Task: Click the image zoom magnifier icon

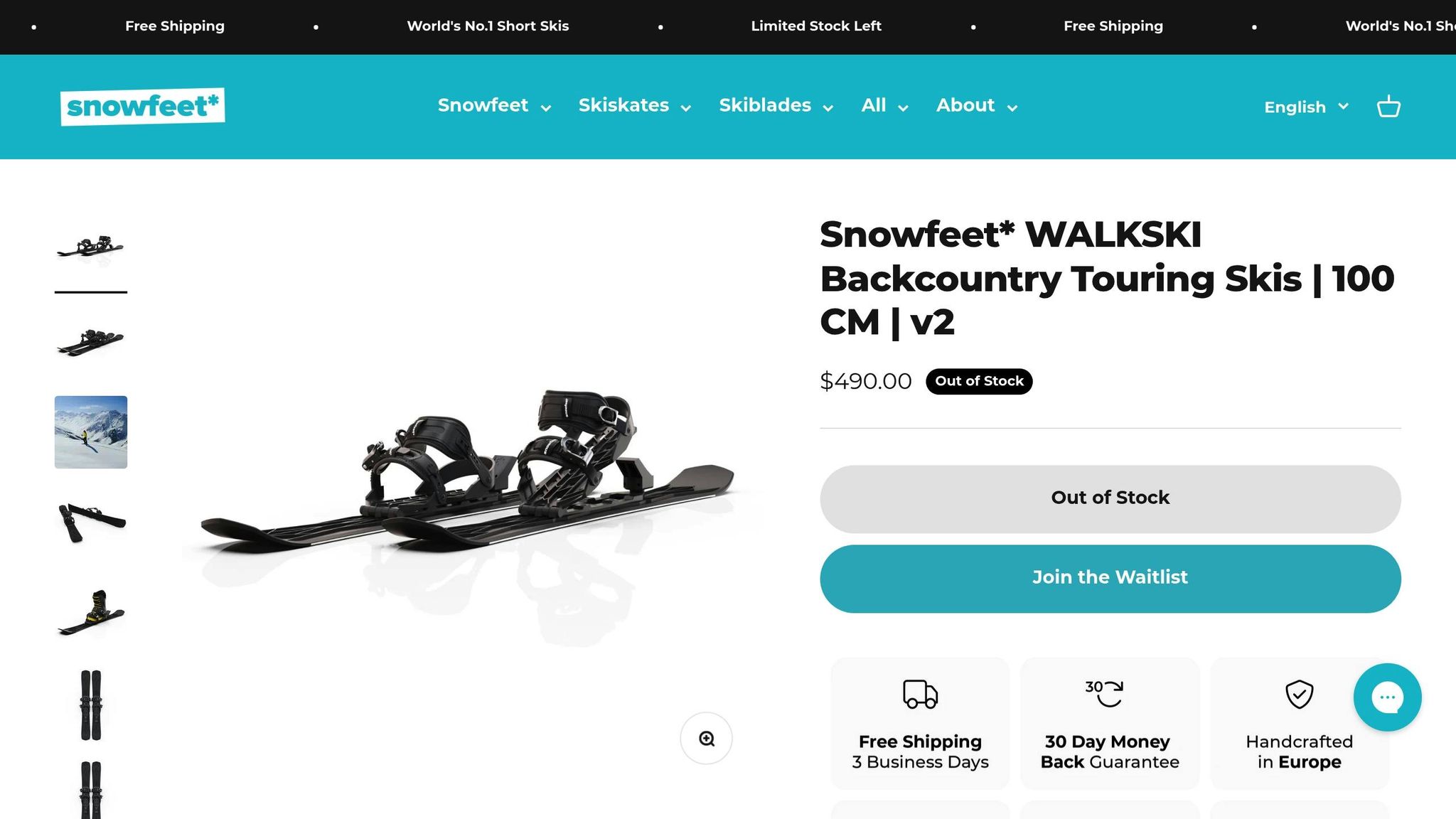Action: coord(706,739)
